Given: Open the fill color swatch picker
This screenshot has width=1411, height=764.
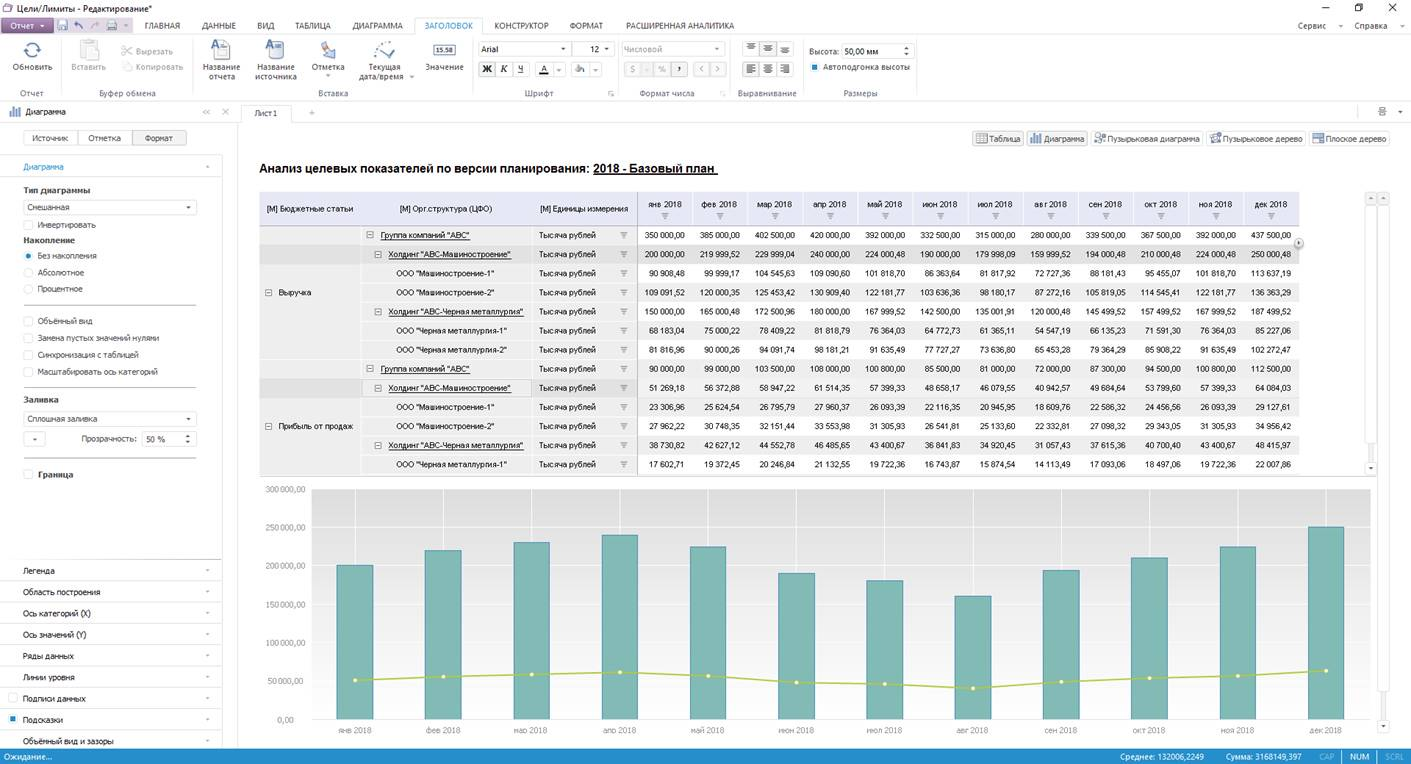Looking at the screenshot, I should coord(34,439).
